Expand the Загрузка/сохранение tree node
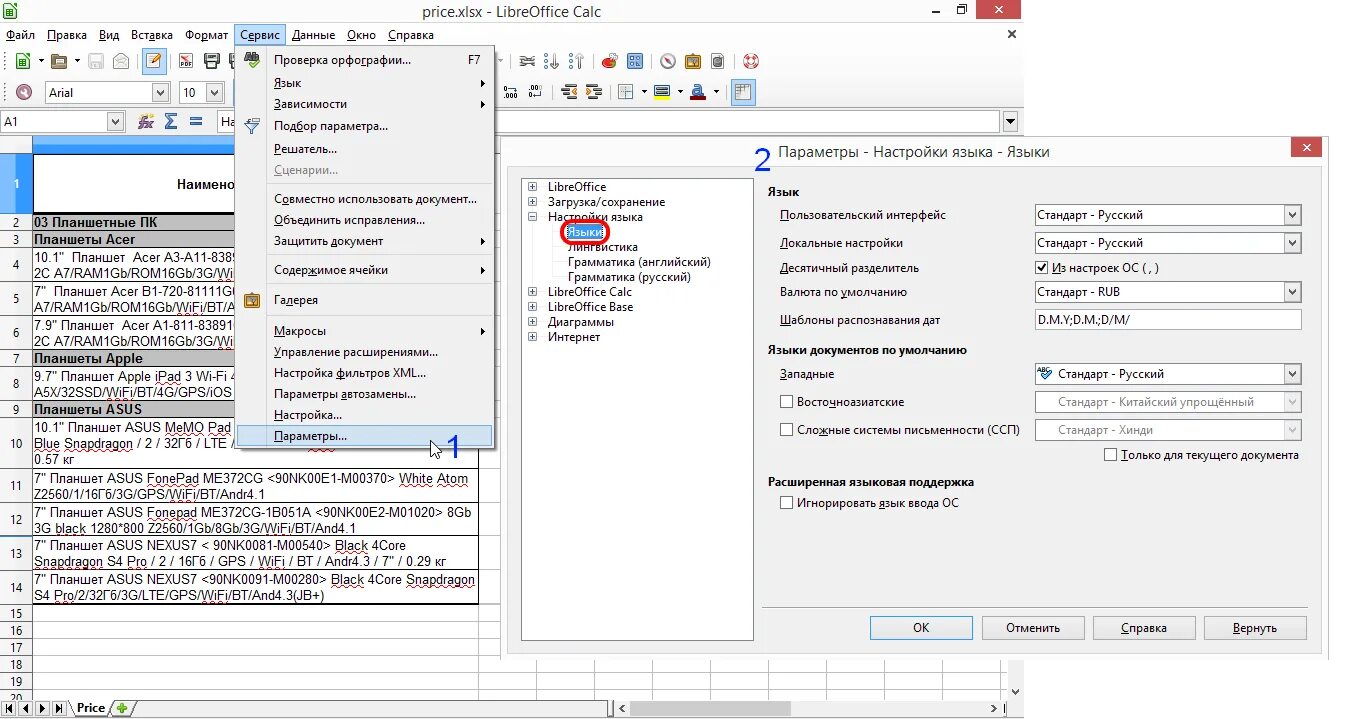Image resolution: width=1366 pixels, height=719 pixels. point(533,202)
